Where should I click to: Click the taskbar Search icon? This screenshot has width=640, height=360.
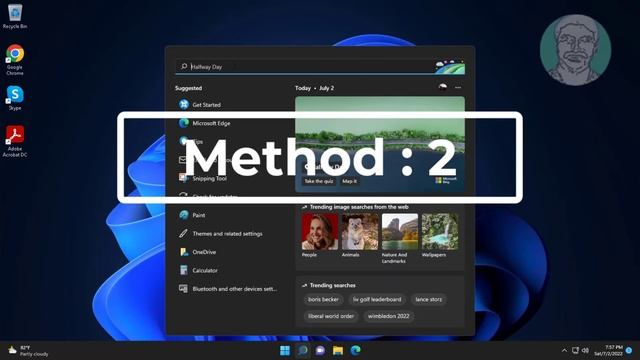pyautogui.click(x=302, y=350)
